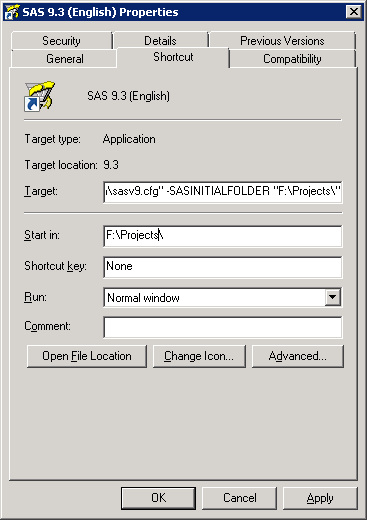This screenshot has height=520, width=367.
Task: Focus the Shortcut key field
Action: tap(223, 267)
